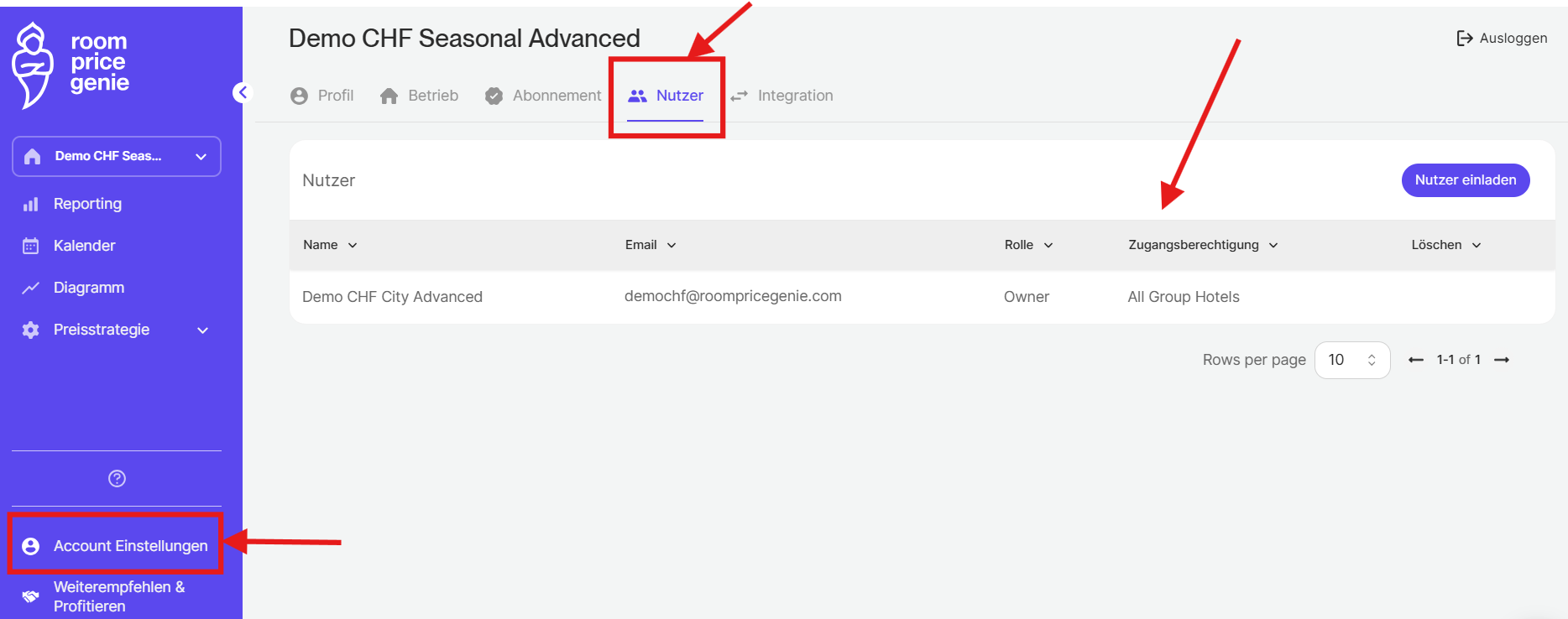Click the Kalender calendar icon
1568x619 pixels.
(x=31, y=246)
